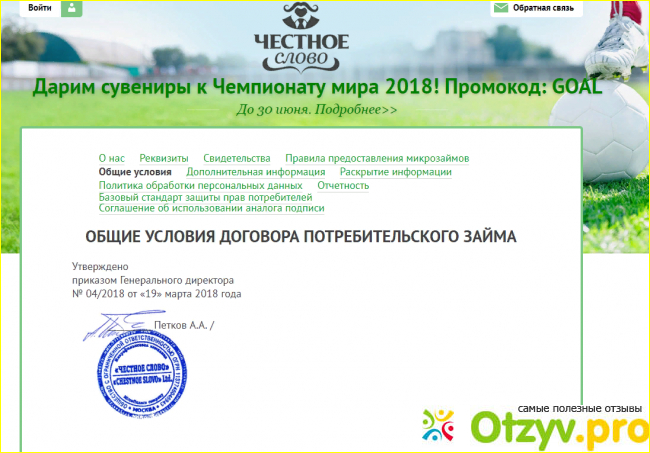Click the green user profile icon
The image size is (650, 453).
pos(72,8)
